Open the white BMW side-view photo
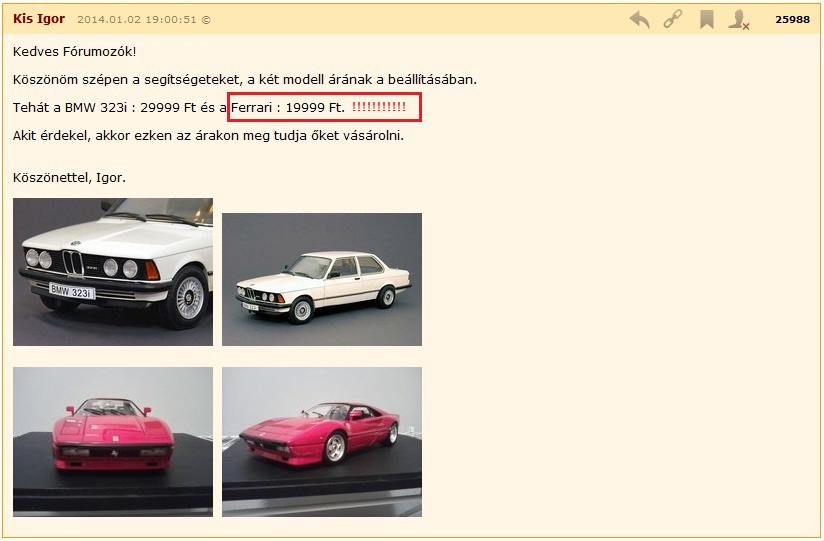The image size is (824, 541). (322, 279)
